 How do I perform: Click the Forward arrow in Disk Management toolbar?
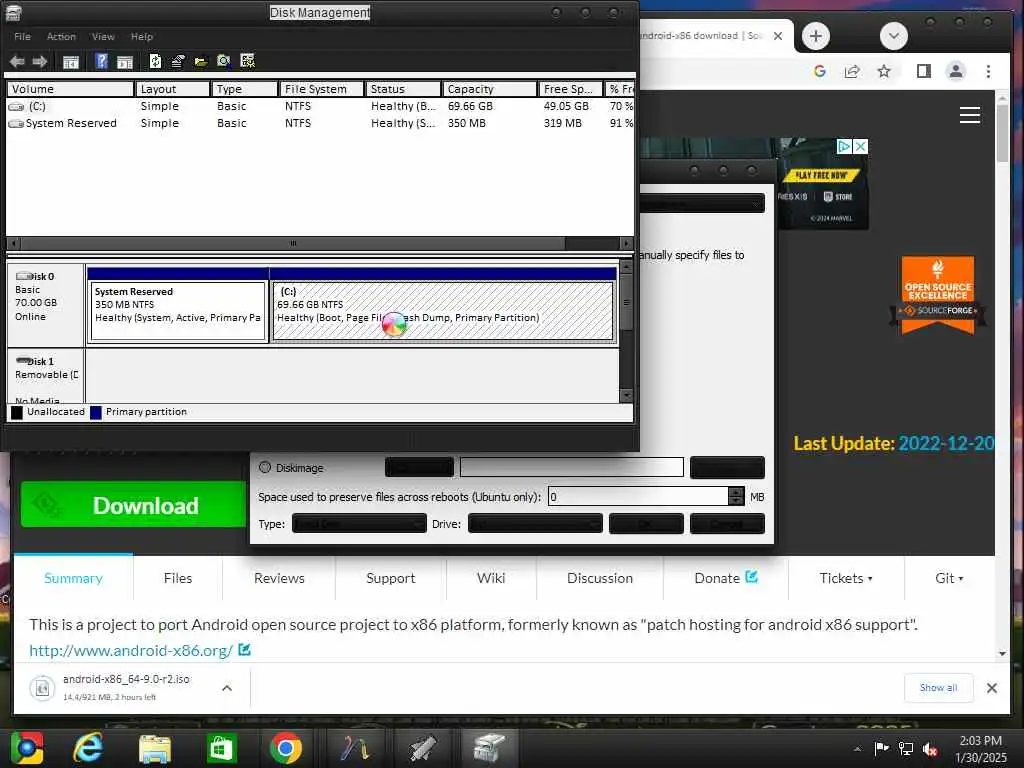click(x=40, y=61)
